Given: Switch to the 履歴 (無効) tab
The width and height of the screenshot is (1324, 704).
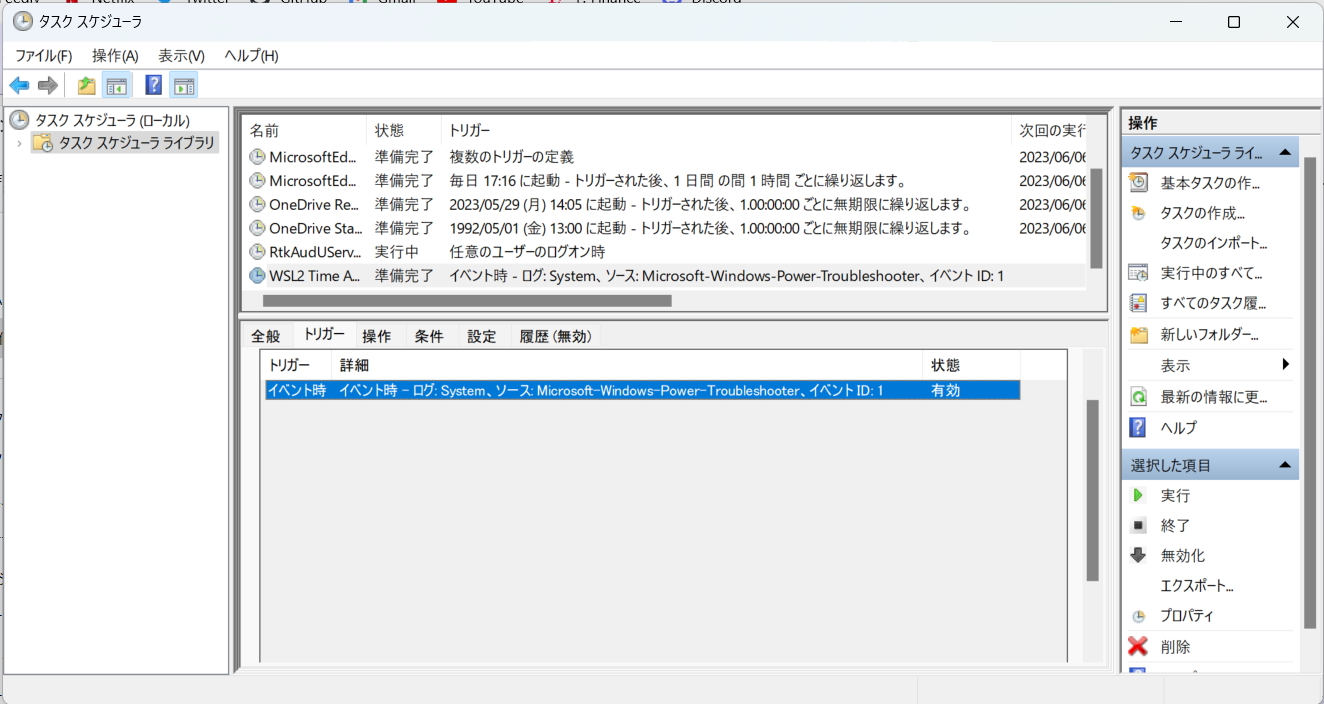Looking at the screenshot, I should click(556, 337).
